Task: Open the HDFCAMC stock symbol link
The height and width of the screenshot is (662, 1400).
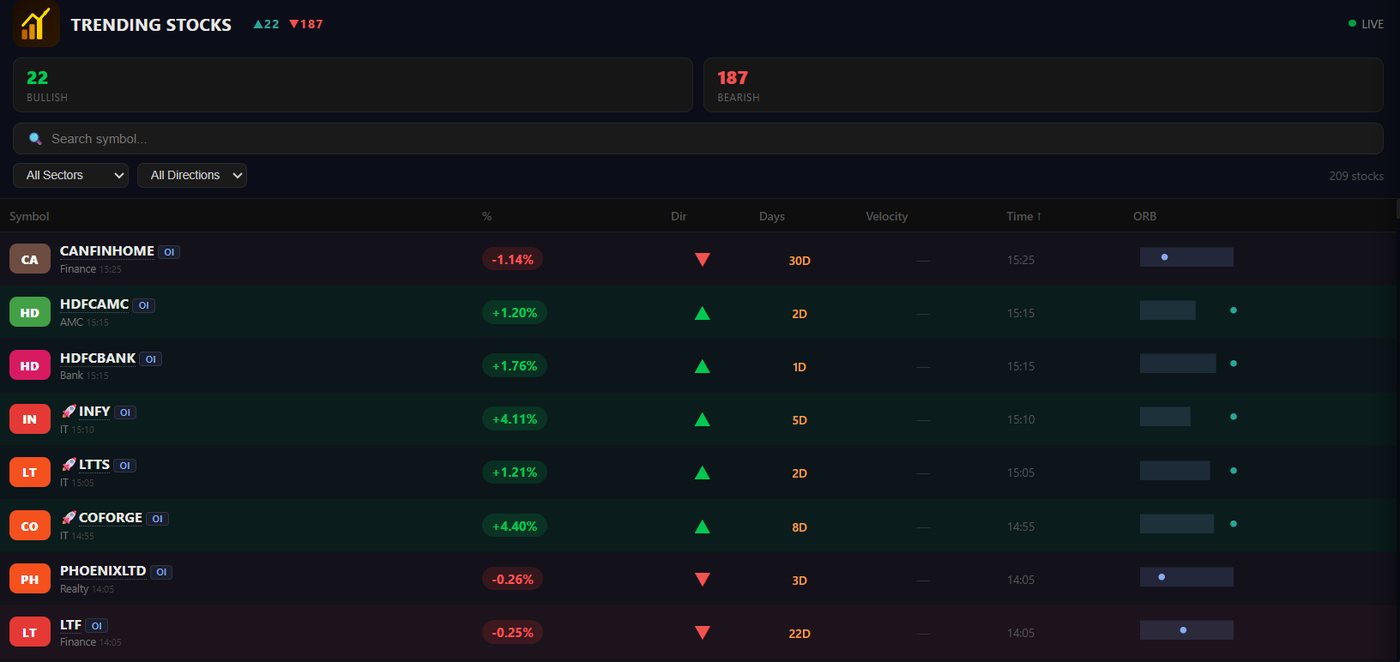Action: 94,304
